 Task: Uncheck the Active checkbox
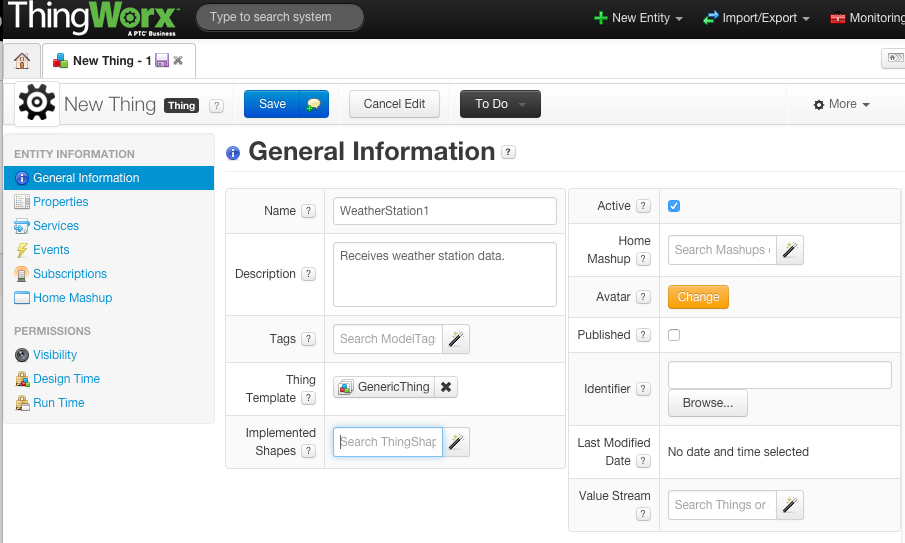[x=674, y=206]
